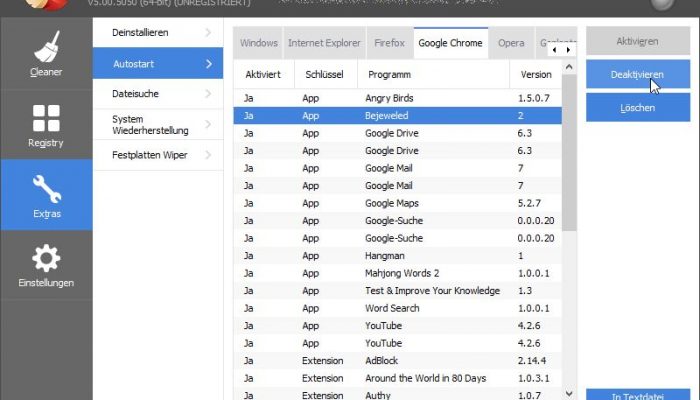Open the Registry section grid icon
The height and width of the screenshot is (400, 700).
(x=46, y=118)
